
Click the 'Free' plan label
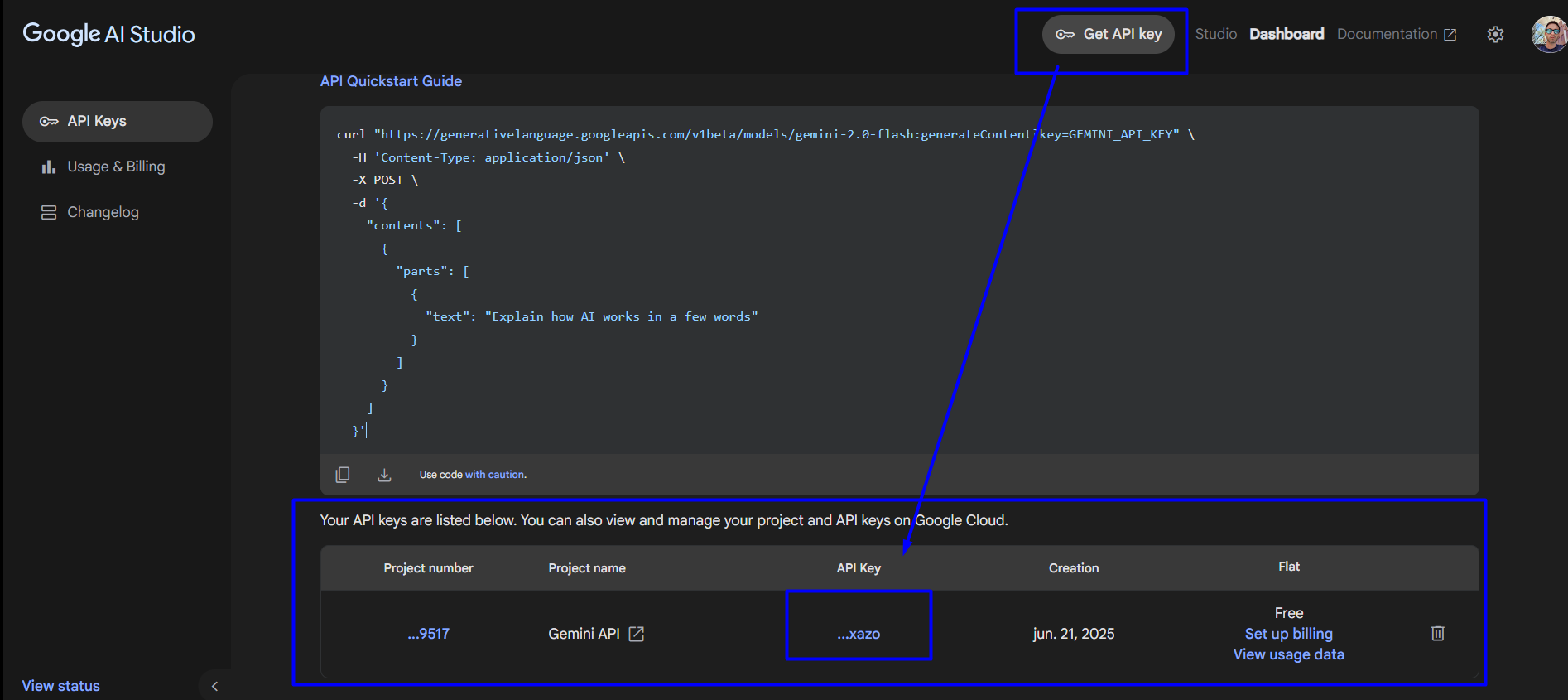point(1289,613)
